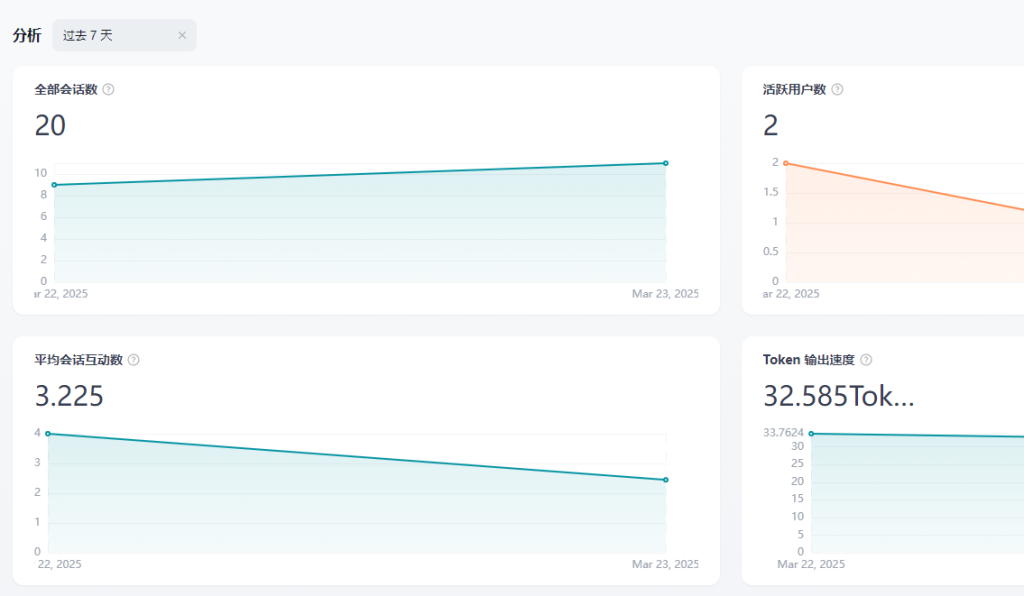Screen dimensions: 1024x596
Task: Select the Mar 22 data point on 全部会话数 chart
Action: (x=54, y=185)
